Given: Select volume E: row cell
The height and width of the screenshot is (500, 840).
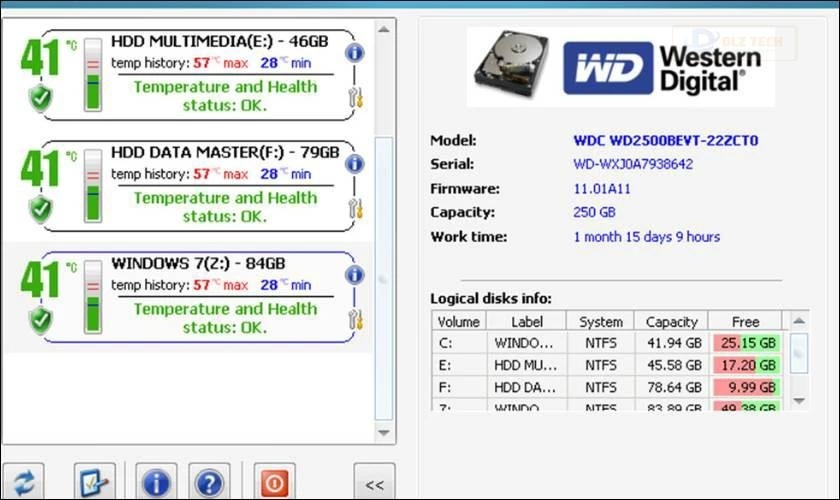Looking at the screenshot, I should [x=459, y=365].
